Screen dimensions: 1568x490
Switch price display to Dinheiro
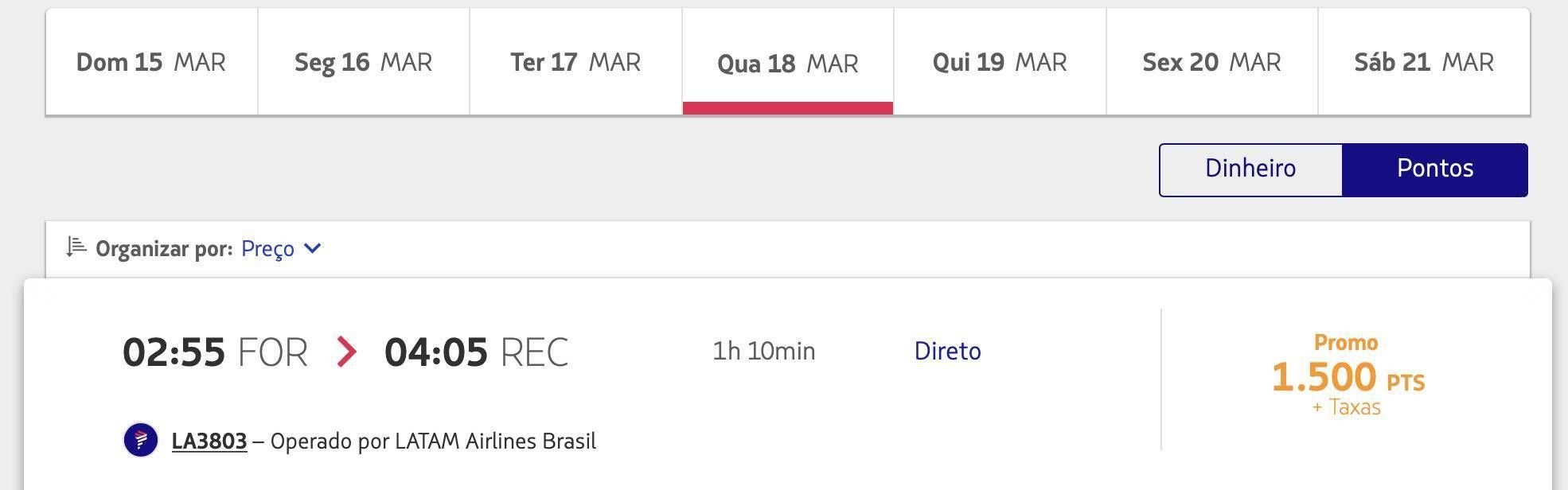[1250, 169]
